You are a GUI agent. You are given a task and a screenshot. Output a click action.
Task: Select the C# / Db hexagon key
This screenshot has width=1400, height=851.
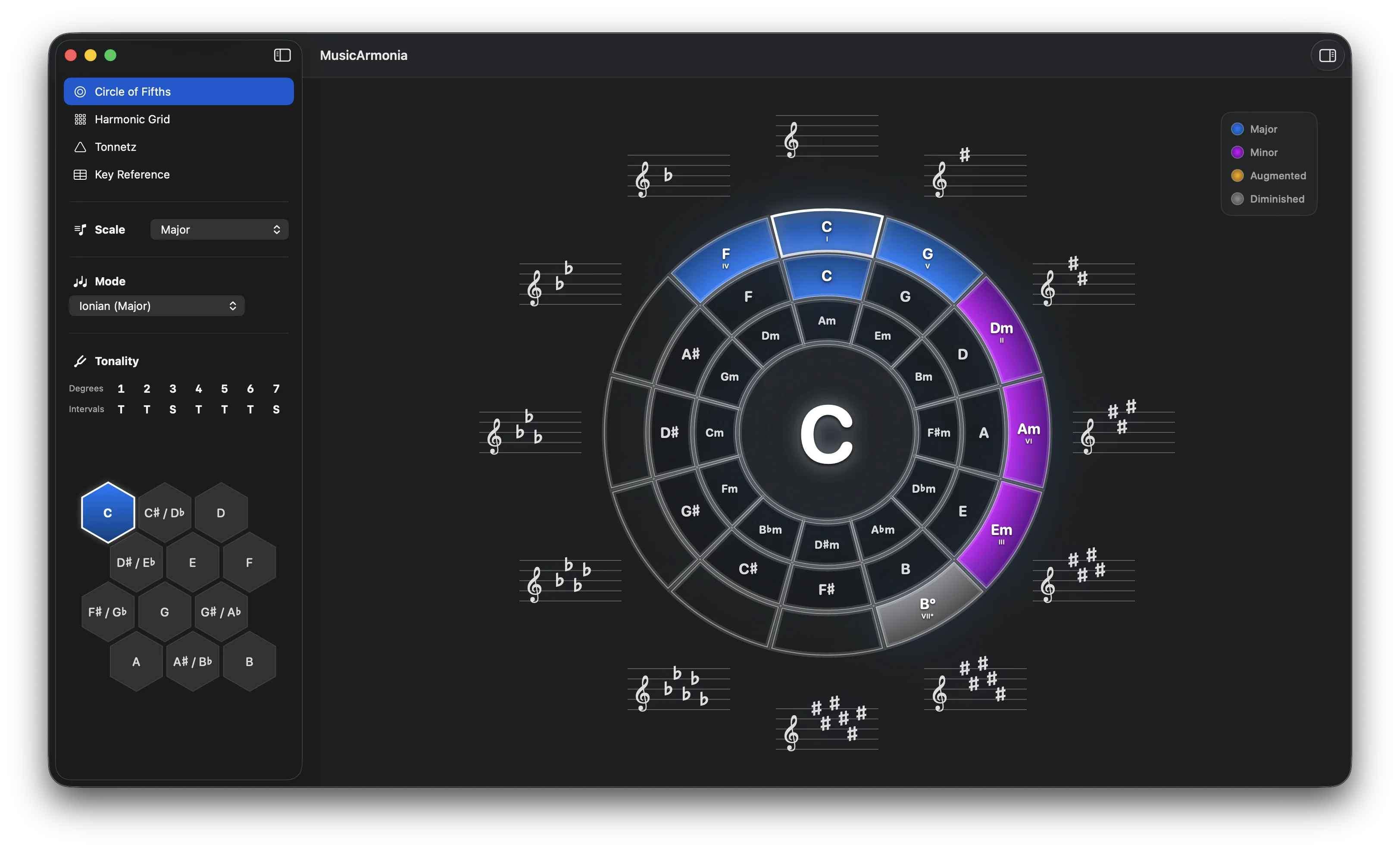click(164, 513)
